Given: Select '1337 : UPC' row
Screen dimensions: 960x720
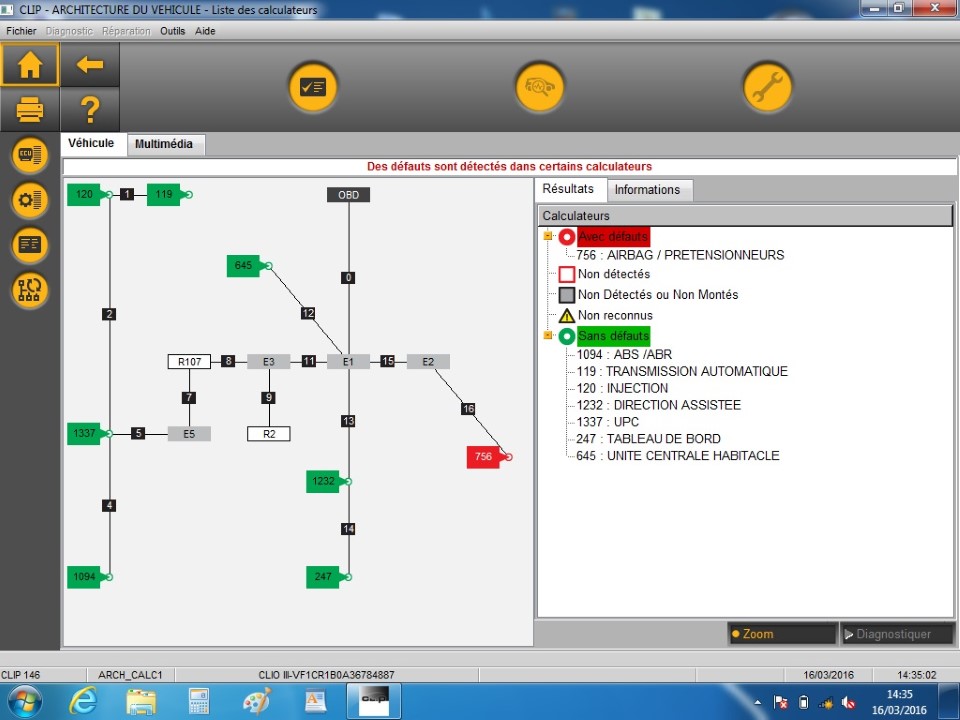Looking at the screenshot, I should [x=607, y=422].
